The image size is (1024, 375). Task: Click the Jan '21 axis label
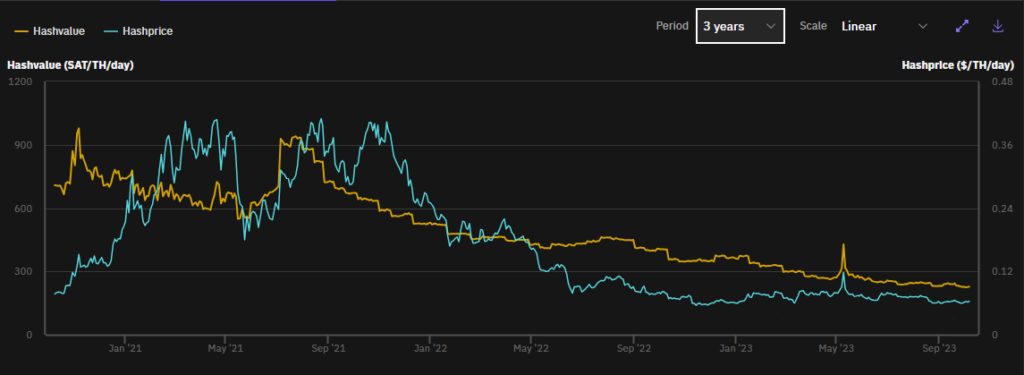click(124, 348)
